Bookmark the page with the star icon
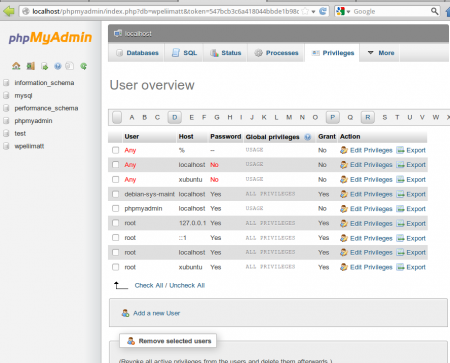Screen dimensions: 450x363 [305, 11]
